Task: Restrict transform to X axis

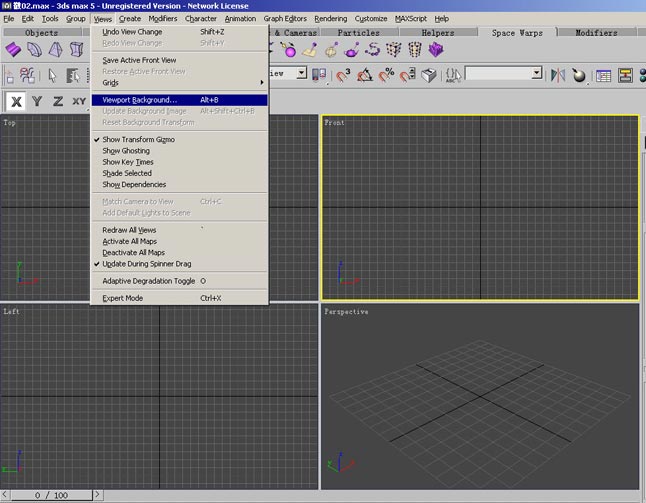Action: [x=16, y=101]
